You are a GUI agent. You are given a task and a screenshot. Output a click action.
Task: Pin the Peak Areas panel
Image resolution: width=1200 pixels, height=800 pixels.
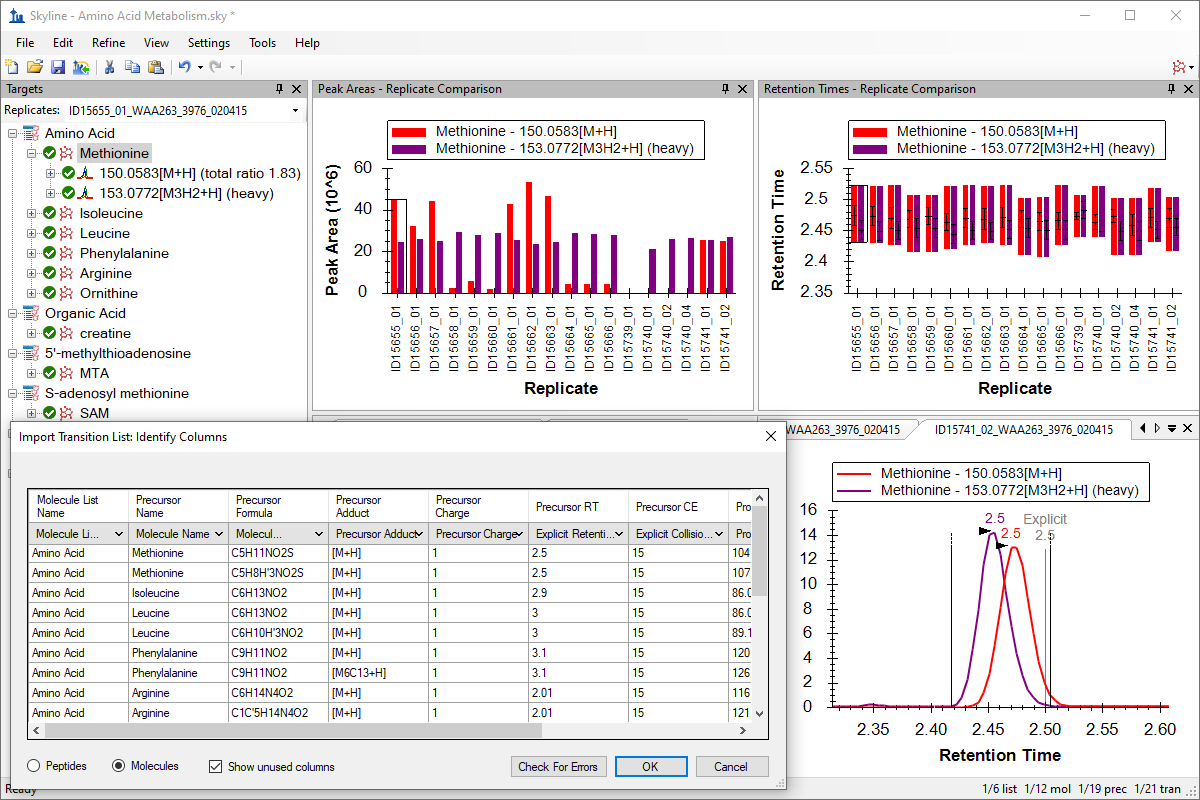725,89
